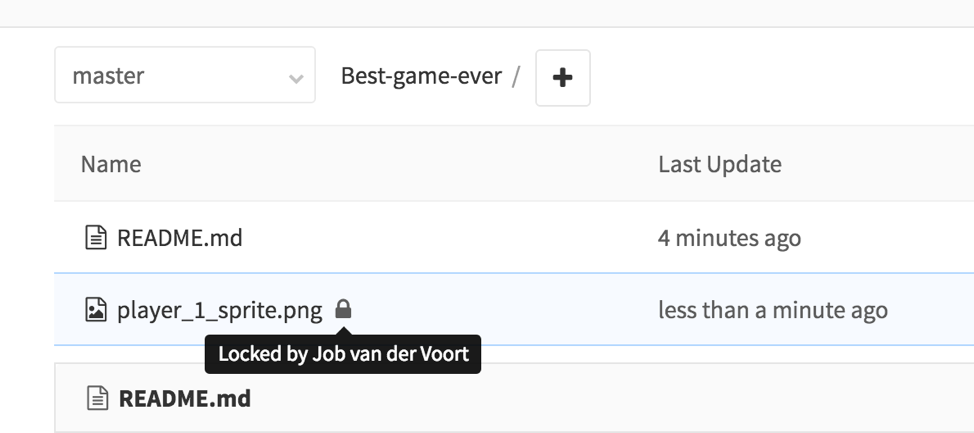The image size is (974, 433).
Task: Click the document icon next to README.md file row
Action: 95,238
